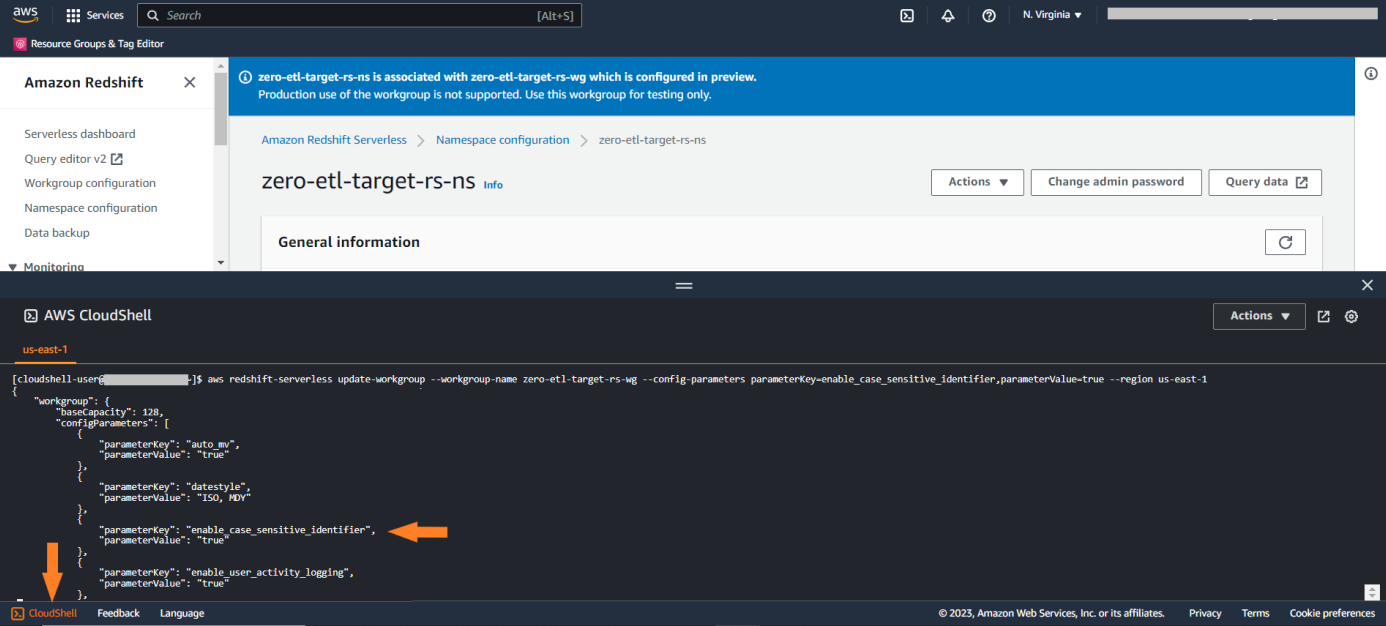1386x626 pixels.
Task: Click the Info link beside namespace title
Action: 493,185
